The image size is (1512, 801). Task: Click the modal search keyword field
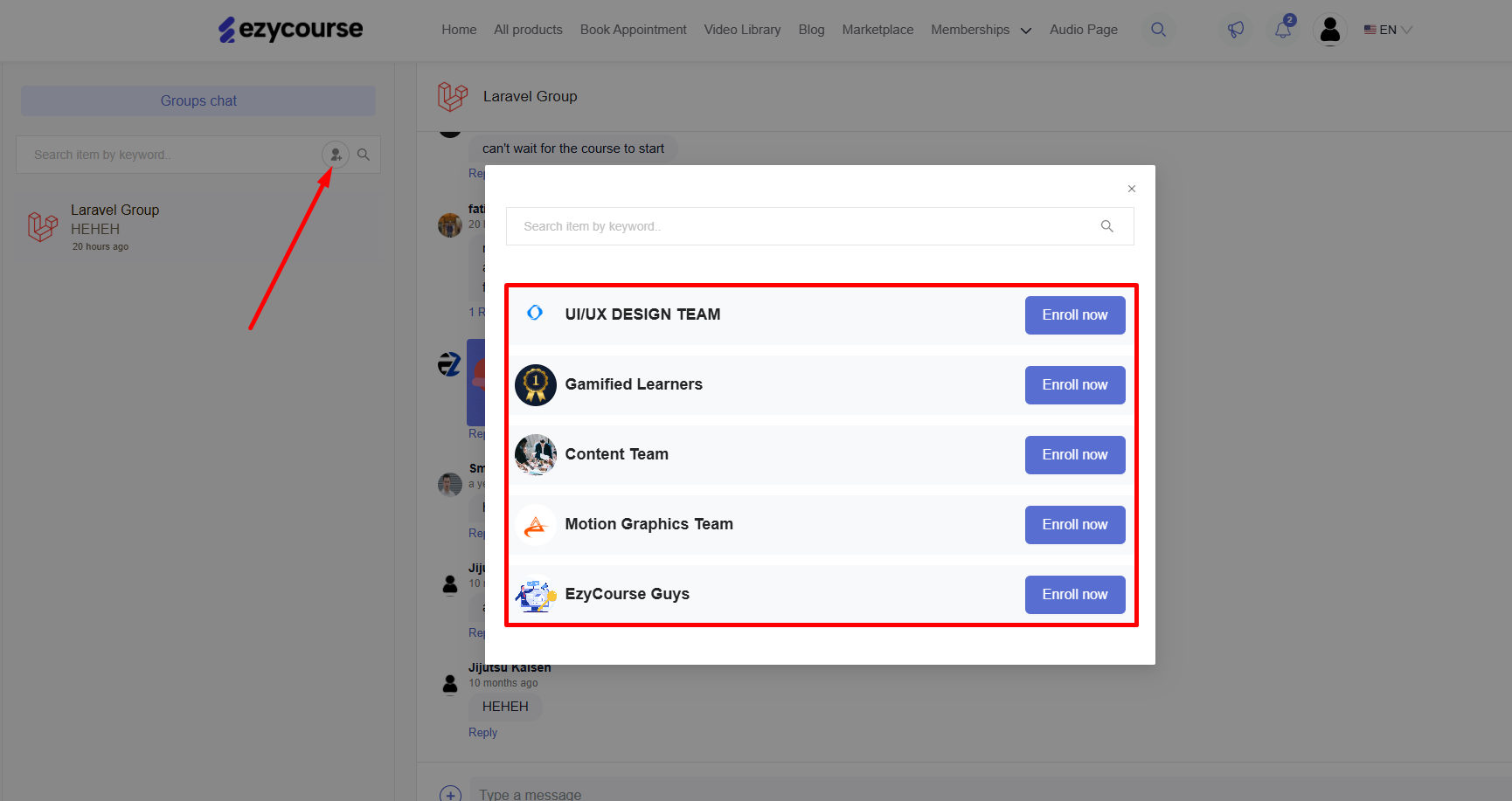pos(820,226)
